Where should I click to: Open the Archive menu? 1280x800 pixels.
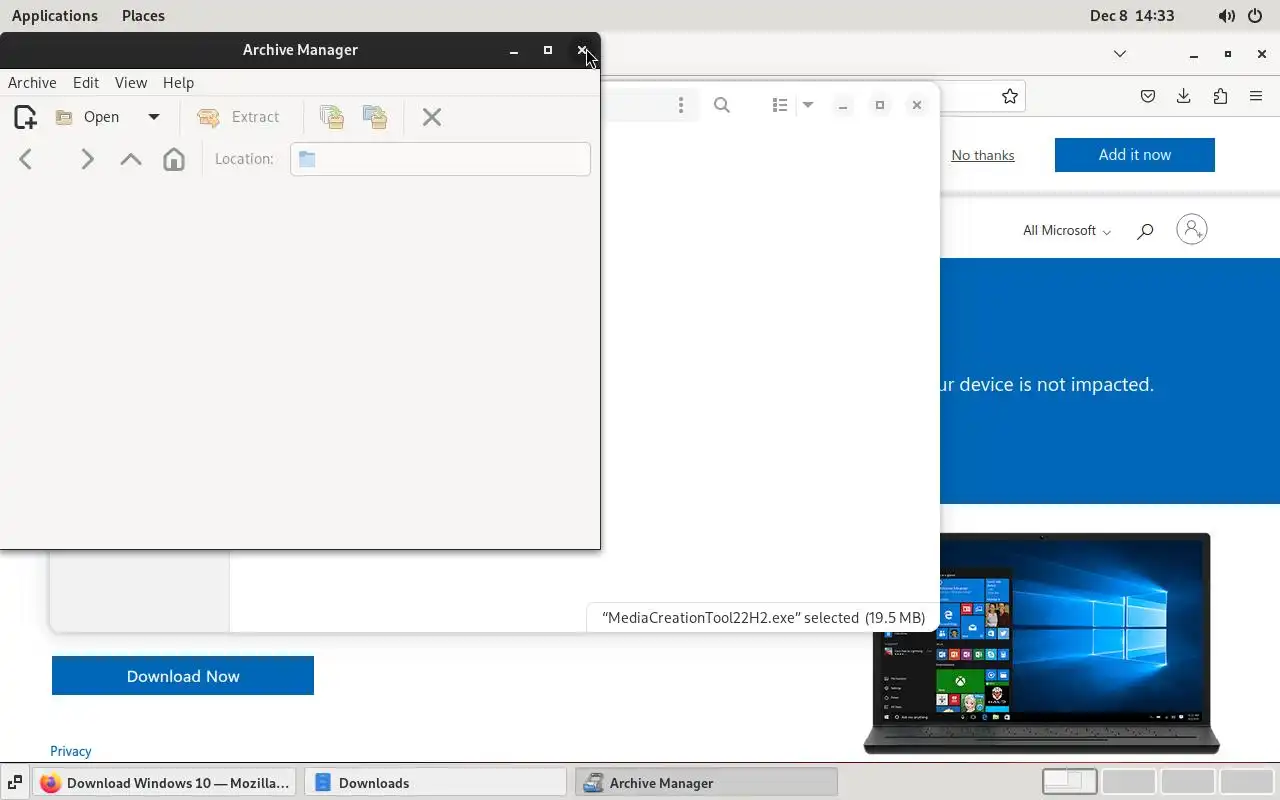(x=32, y=83)
